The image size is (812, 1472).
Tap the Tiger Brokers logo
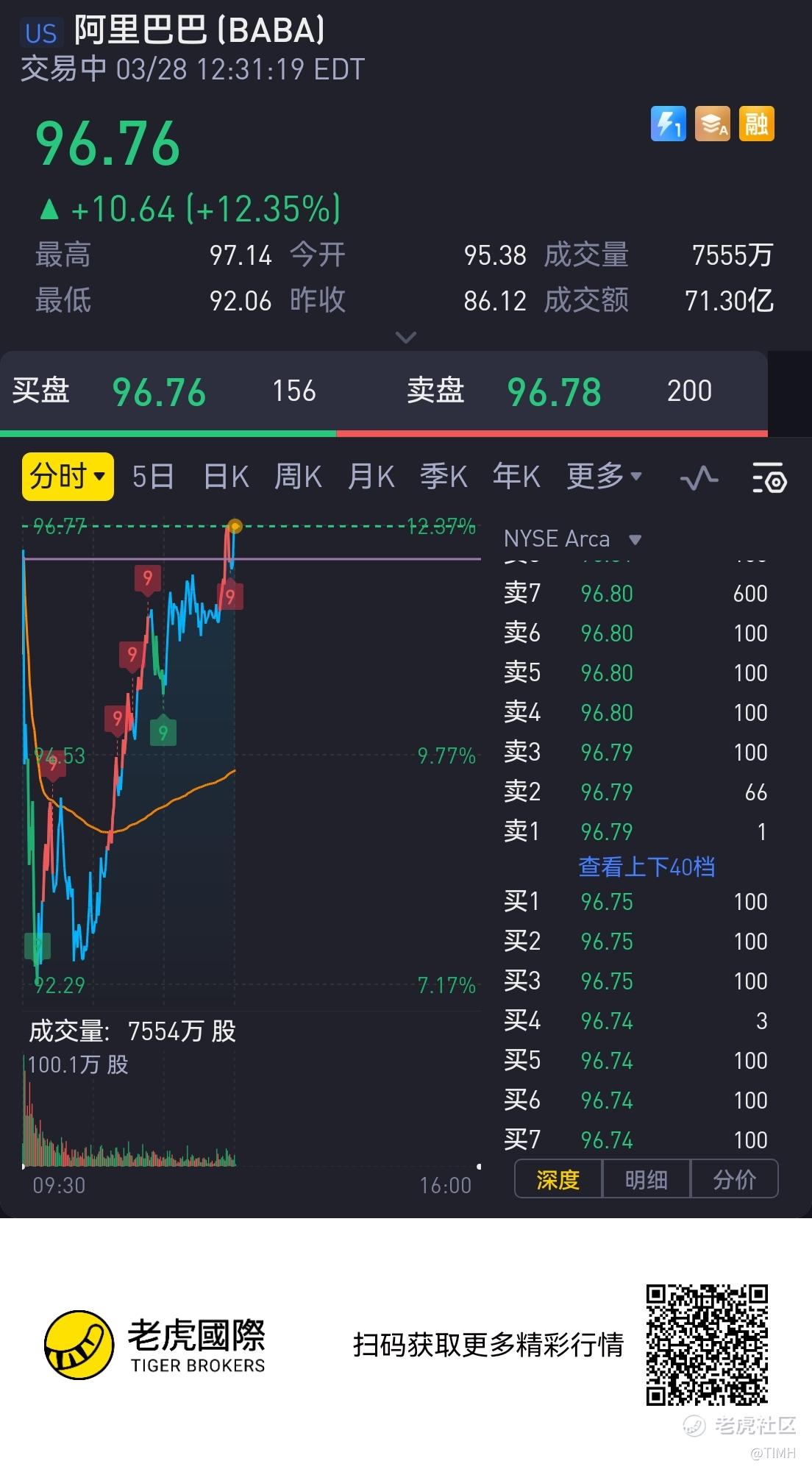pyautogui.click(x=154, y=1345)
